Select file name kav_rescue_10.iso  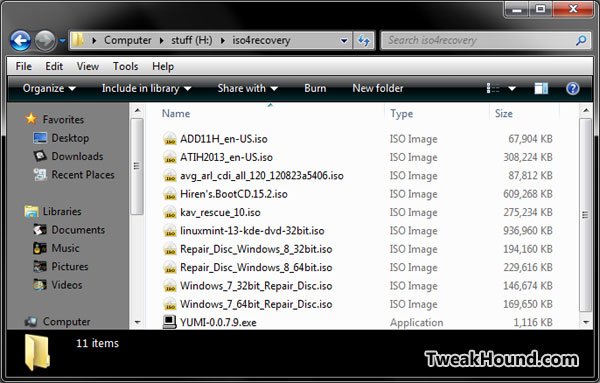point(220,212)
